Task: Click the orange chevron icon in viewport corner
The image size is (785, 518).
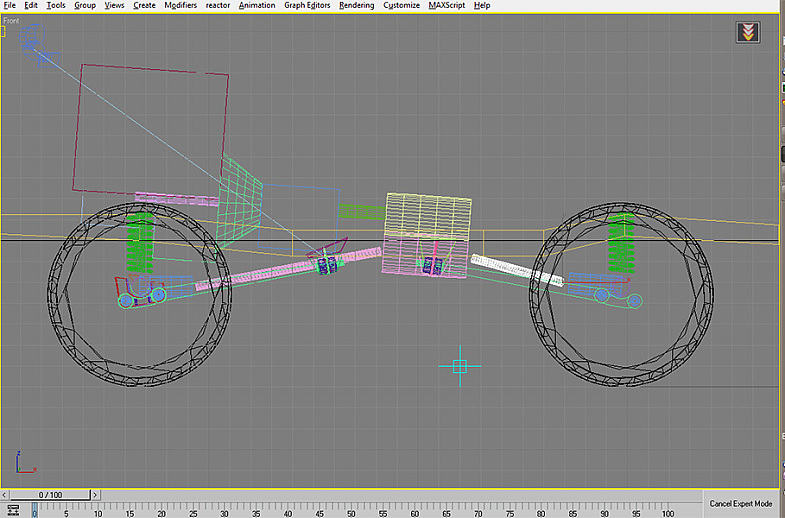Action: point(747,32)
